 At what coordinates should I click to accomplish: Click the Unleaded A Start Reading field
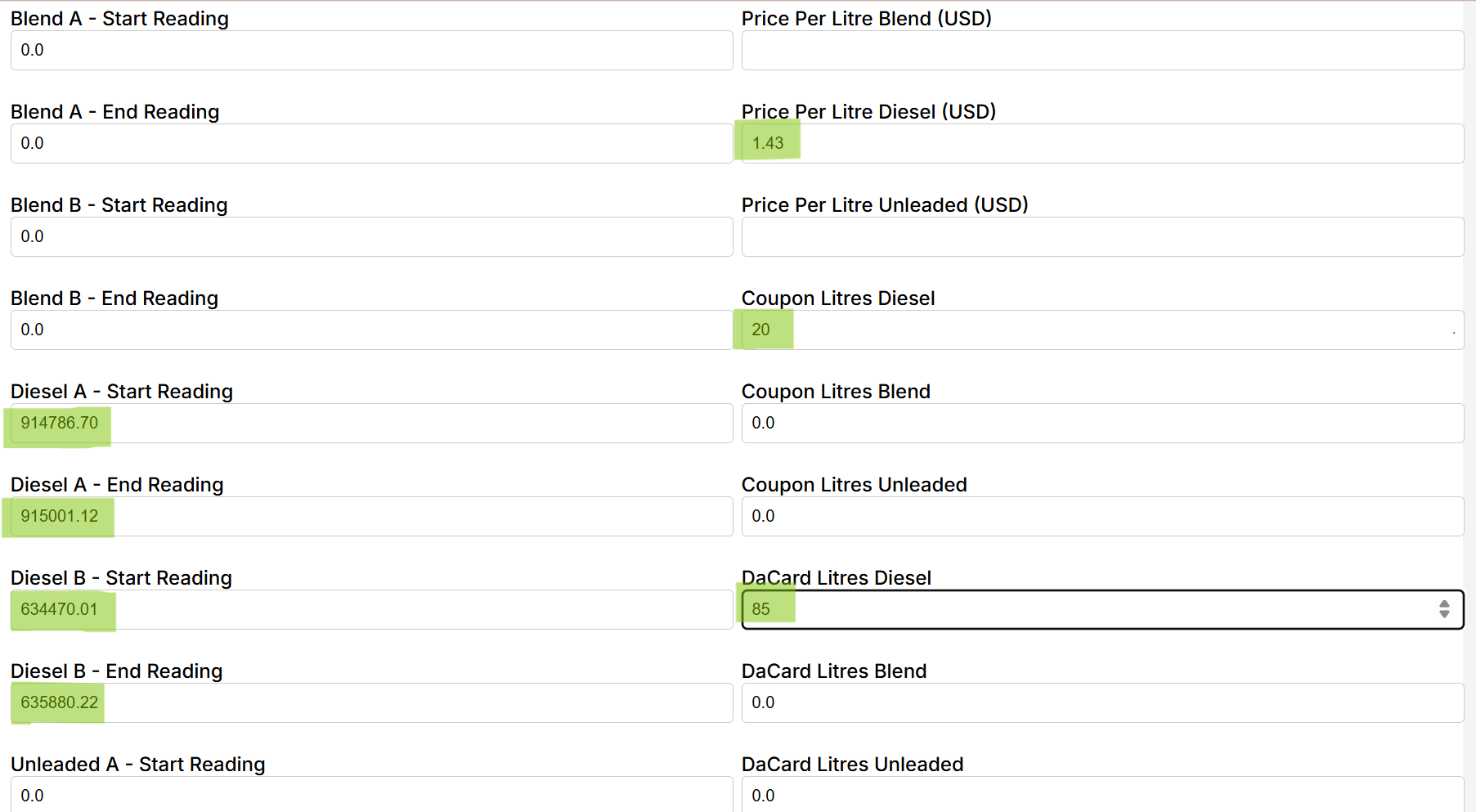click(371, 795)
